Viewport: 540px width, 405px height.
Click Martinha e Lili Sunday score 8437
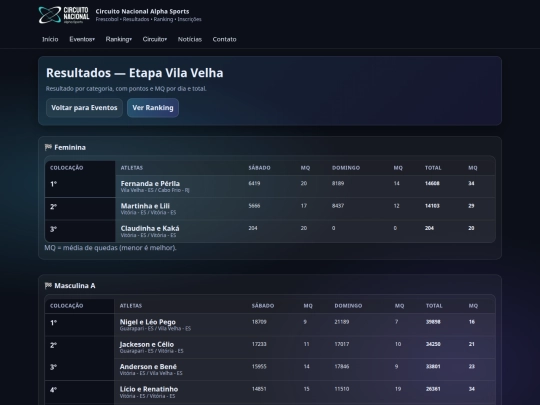click(338, 206)
